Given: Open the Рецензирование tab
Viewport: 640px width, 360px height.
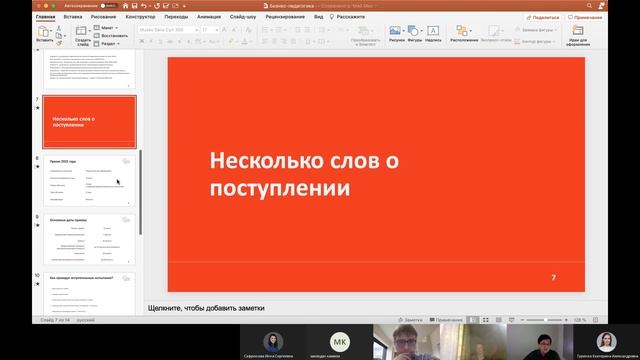Looking at the screenshot, I should 285,17.
